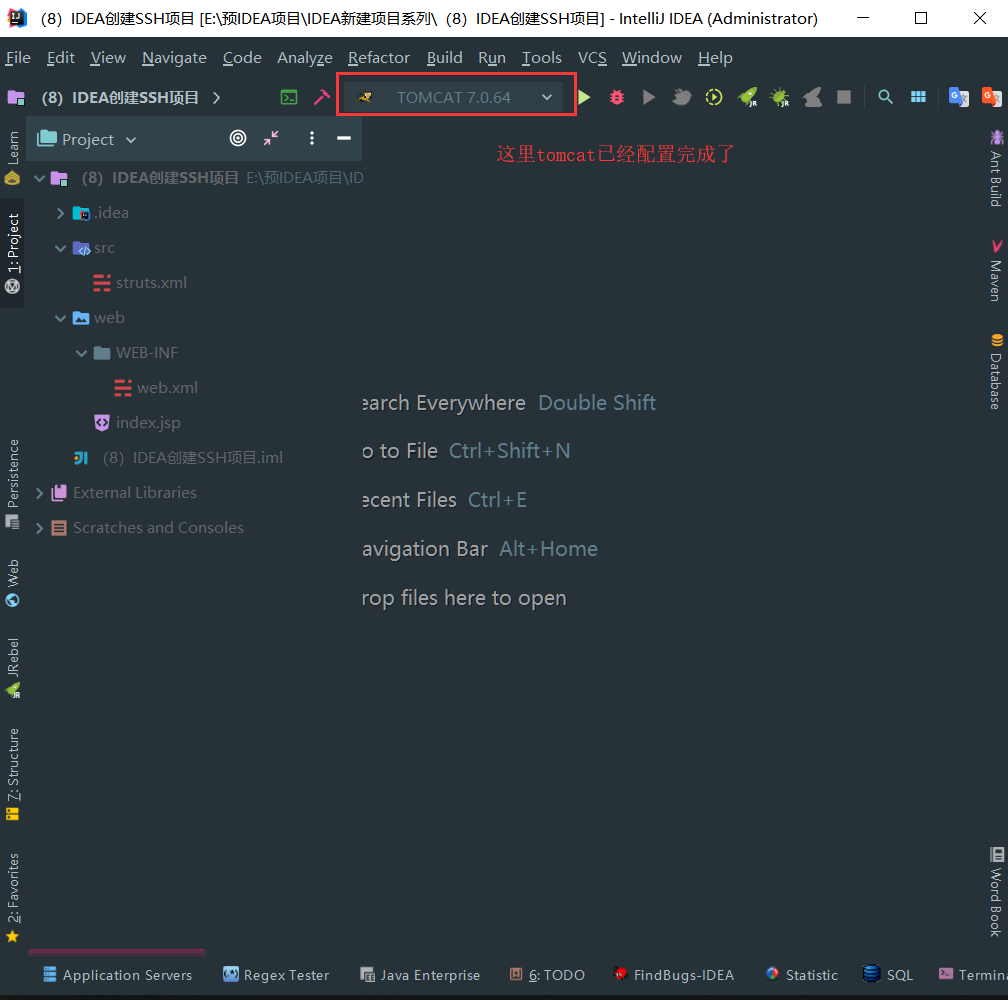The width and height of the screenshot is (1008, 1000).
Task: Open the Run menu
Action: pos(492,58)
